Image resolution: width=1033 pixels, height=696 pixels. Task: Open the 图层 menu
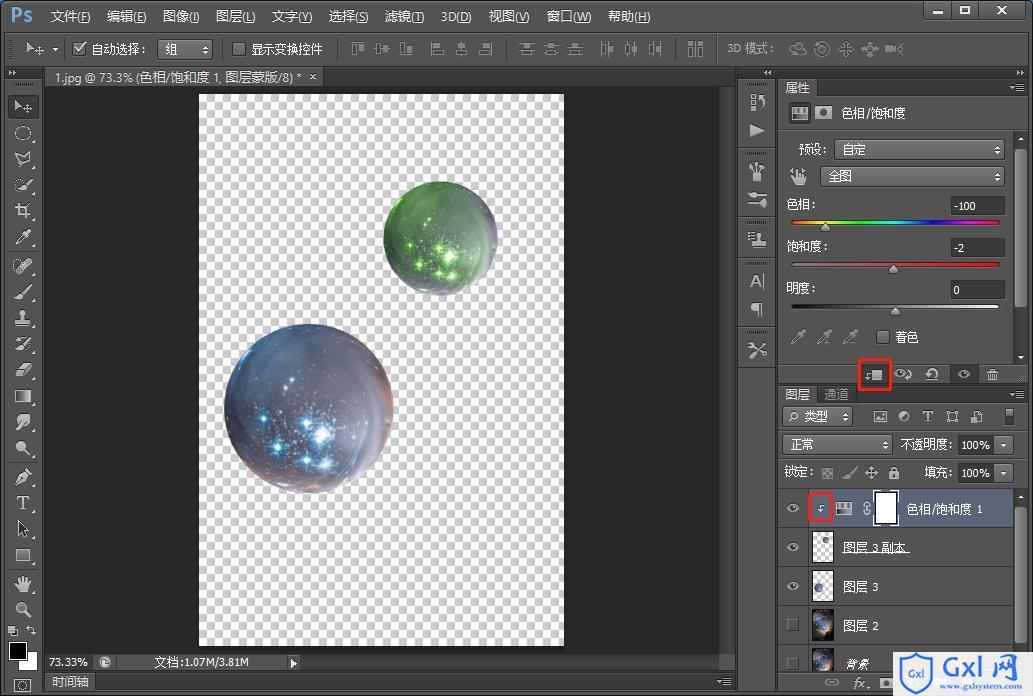click(235, 16)
